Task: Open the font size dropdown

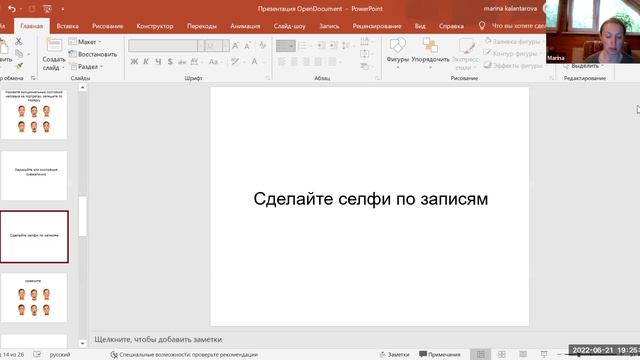Action: (x=226, y=46)
